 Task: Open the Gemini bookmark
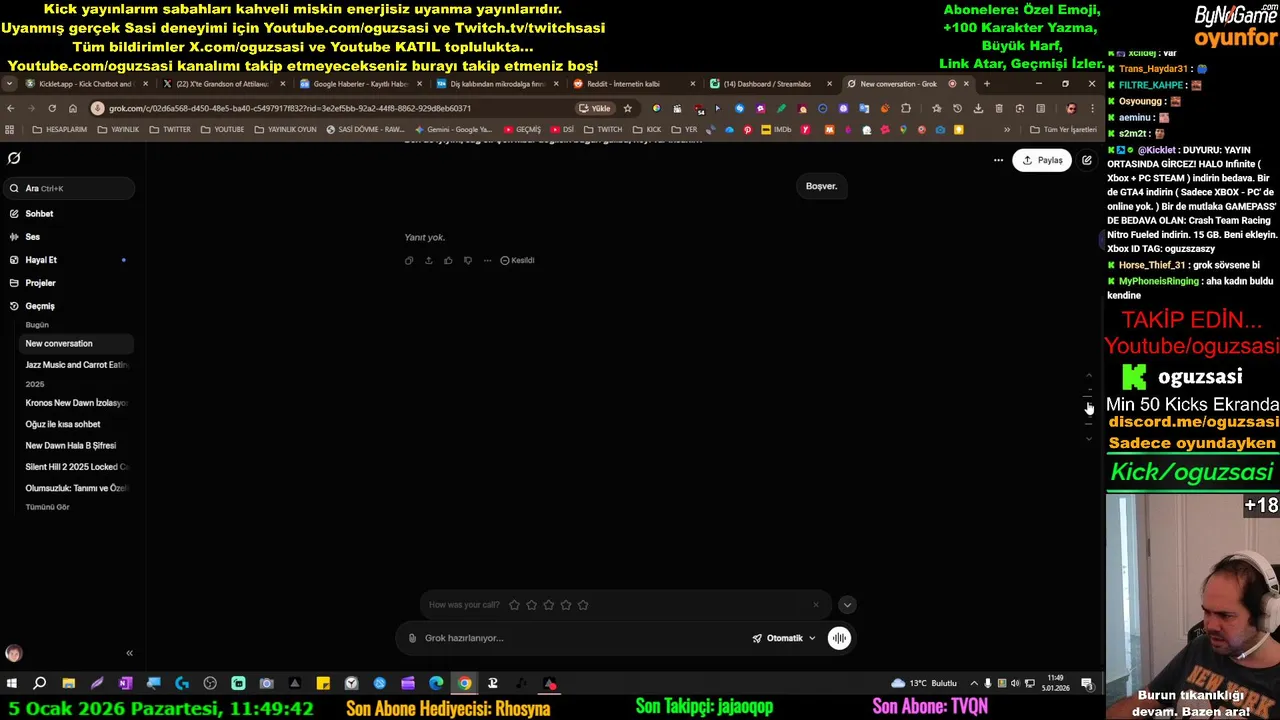tap(454, 129)
